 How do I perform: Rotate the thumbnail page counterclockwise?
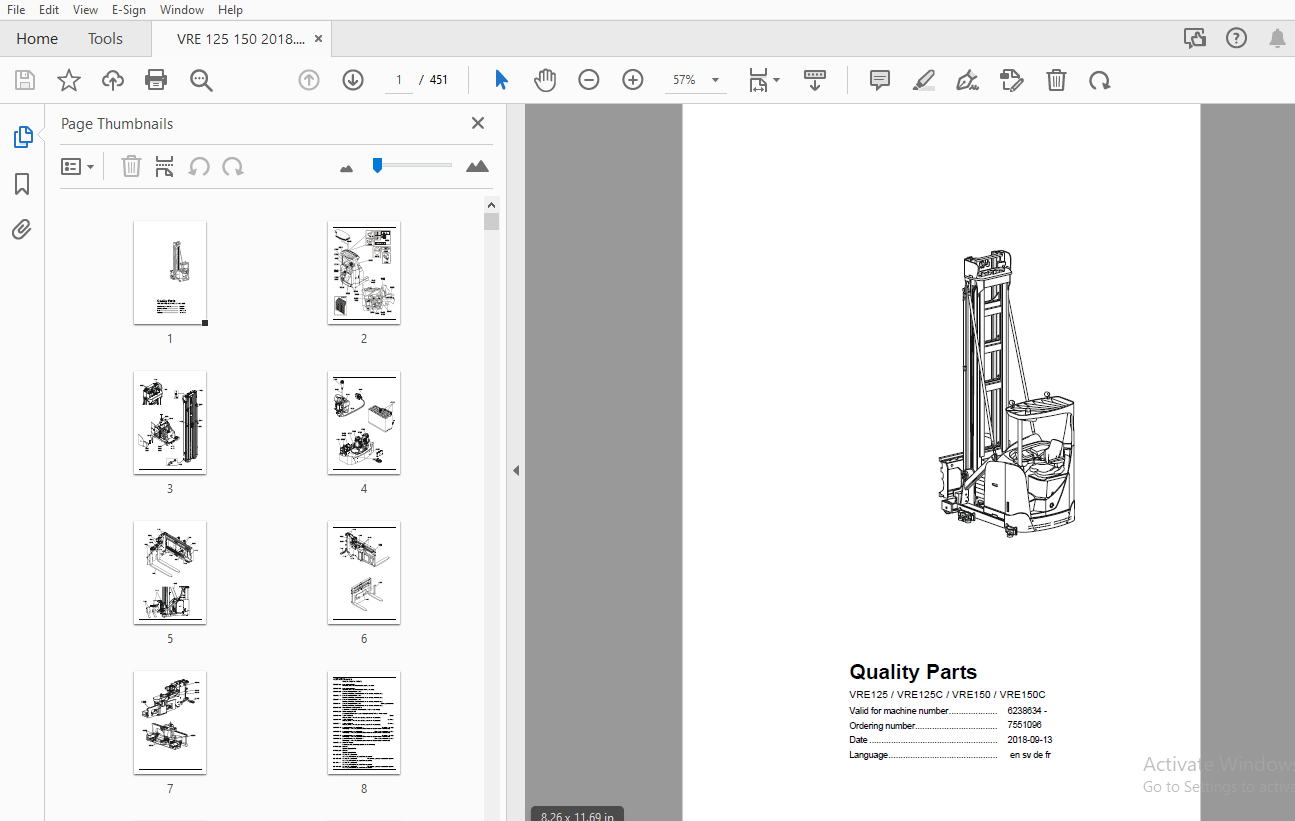(199, 166)
